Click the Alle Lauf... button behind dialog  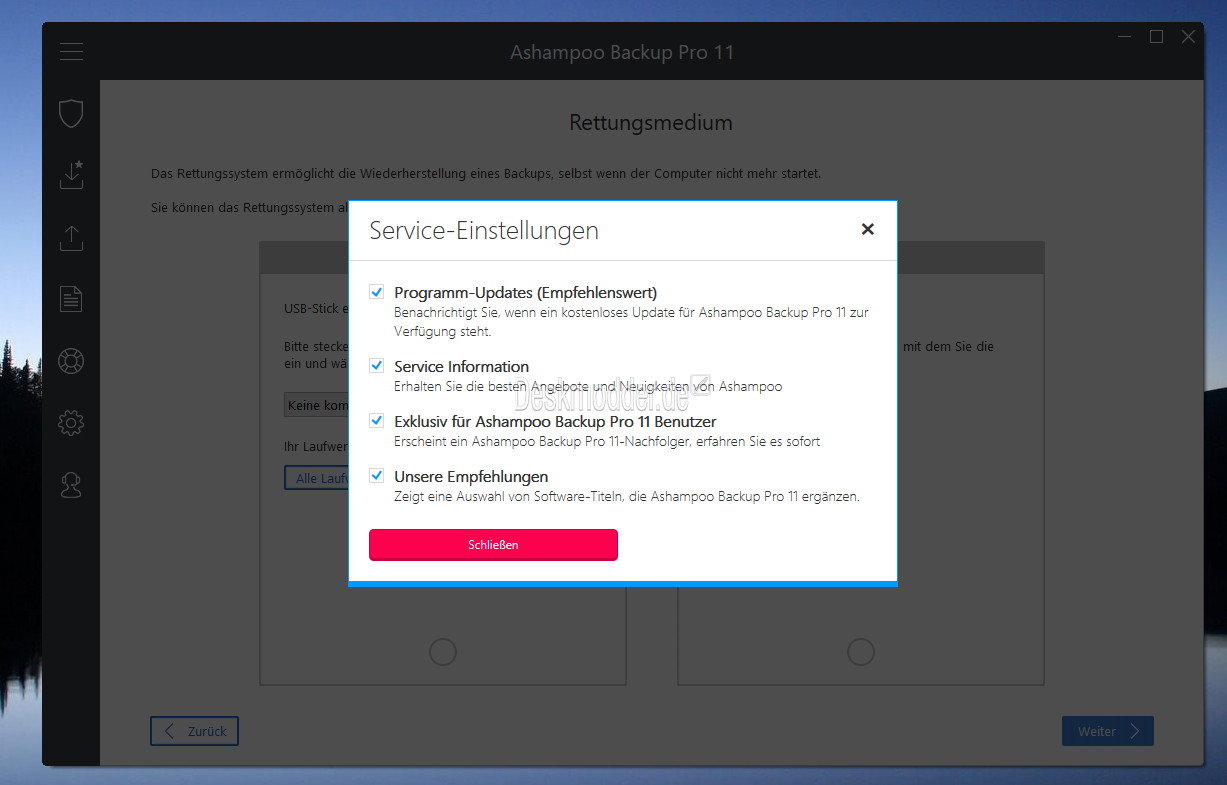click(x=316, y=478)
